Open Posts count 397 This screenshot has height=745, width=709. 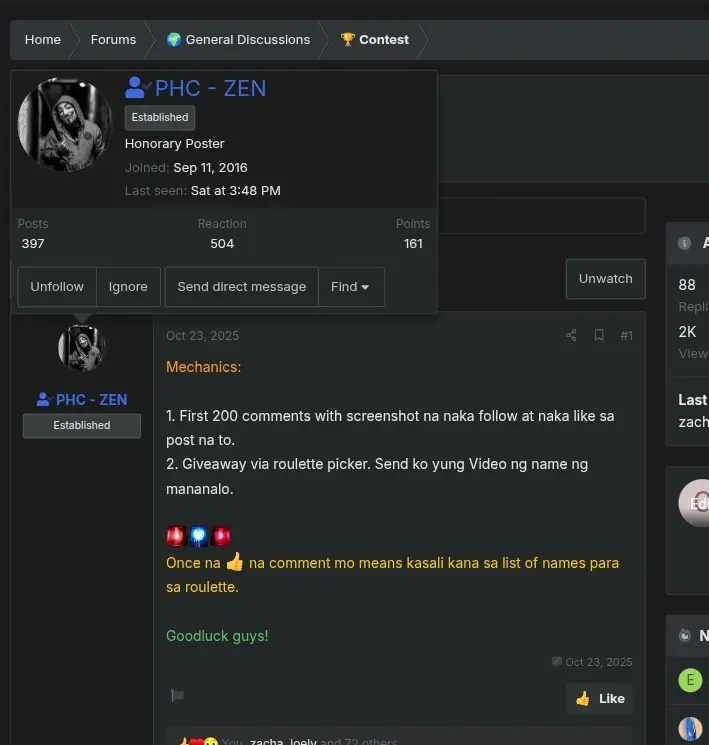pos(33,244)
